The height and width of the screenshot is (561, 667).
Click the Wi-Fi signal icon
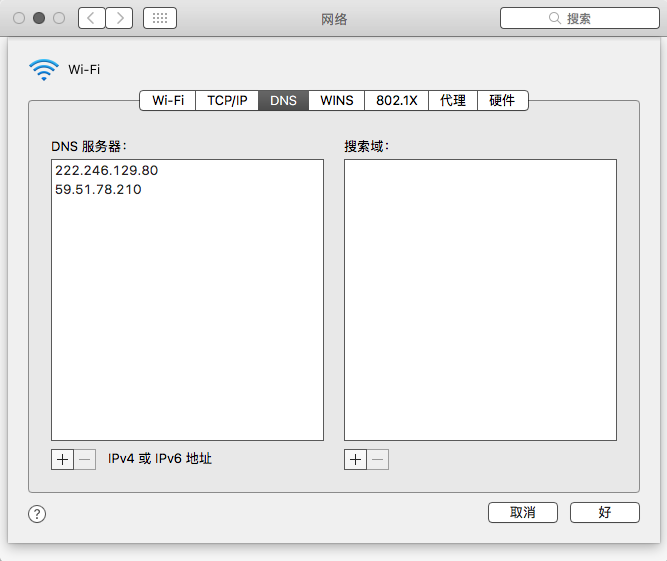tap(44, 69)
